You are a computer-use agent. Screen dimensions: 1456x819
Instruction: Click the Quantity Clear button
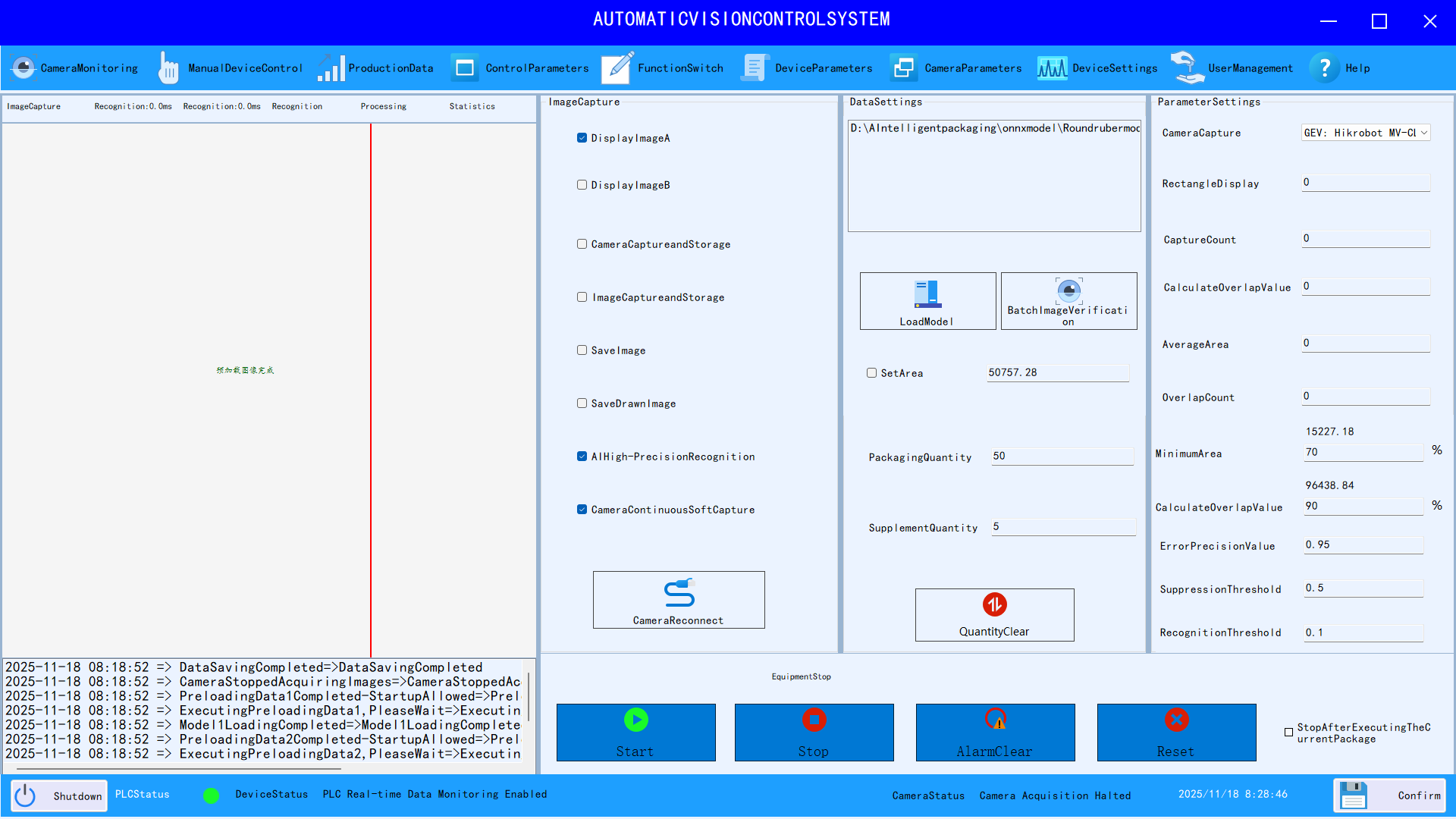[994, 615]
